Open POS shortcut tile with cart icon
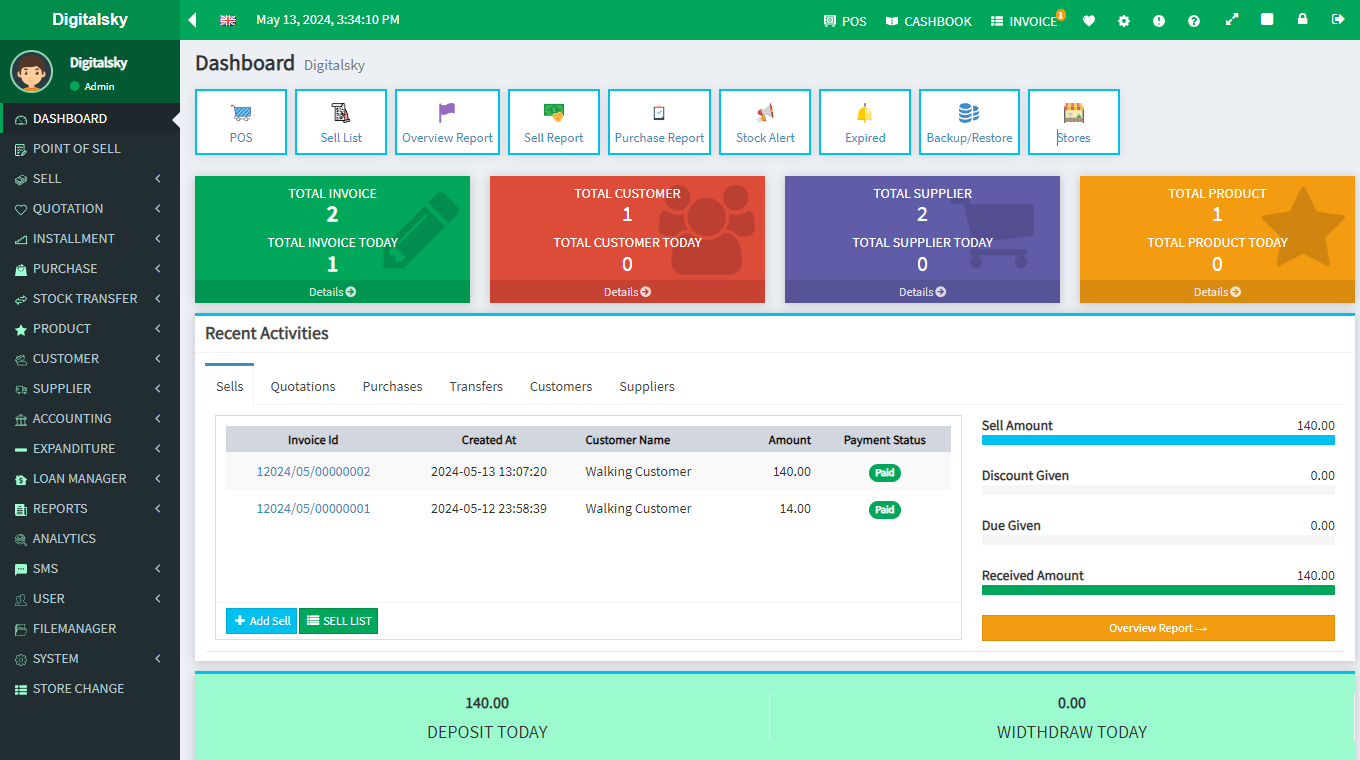1360x760 pixels. 241,122
